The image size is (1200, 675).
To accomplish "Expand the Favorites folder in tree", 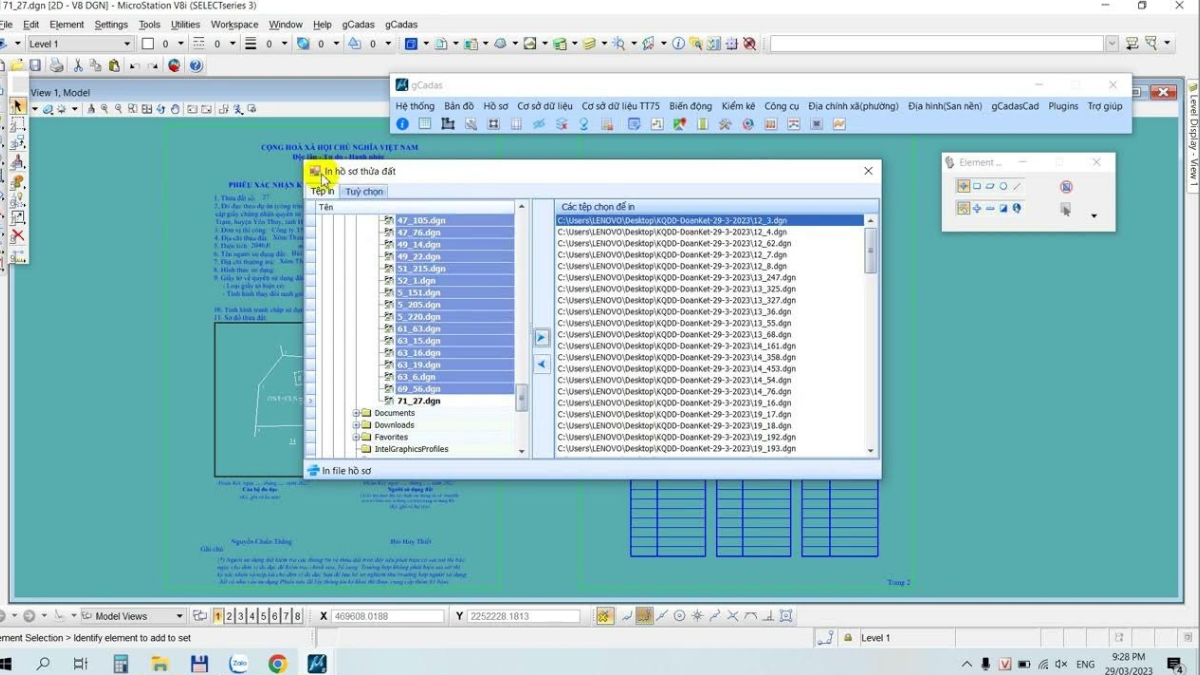I will tap(356, 437).
